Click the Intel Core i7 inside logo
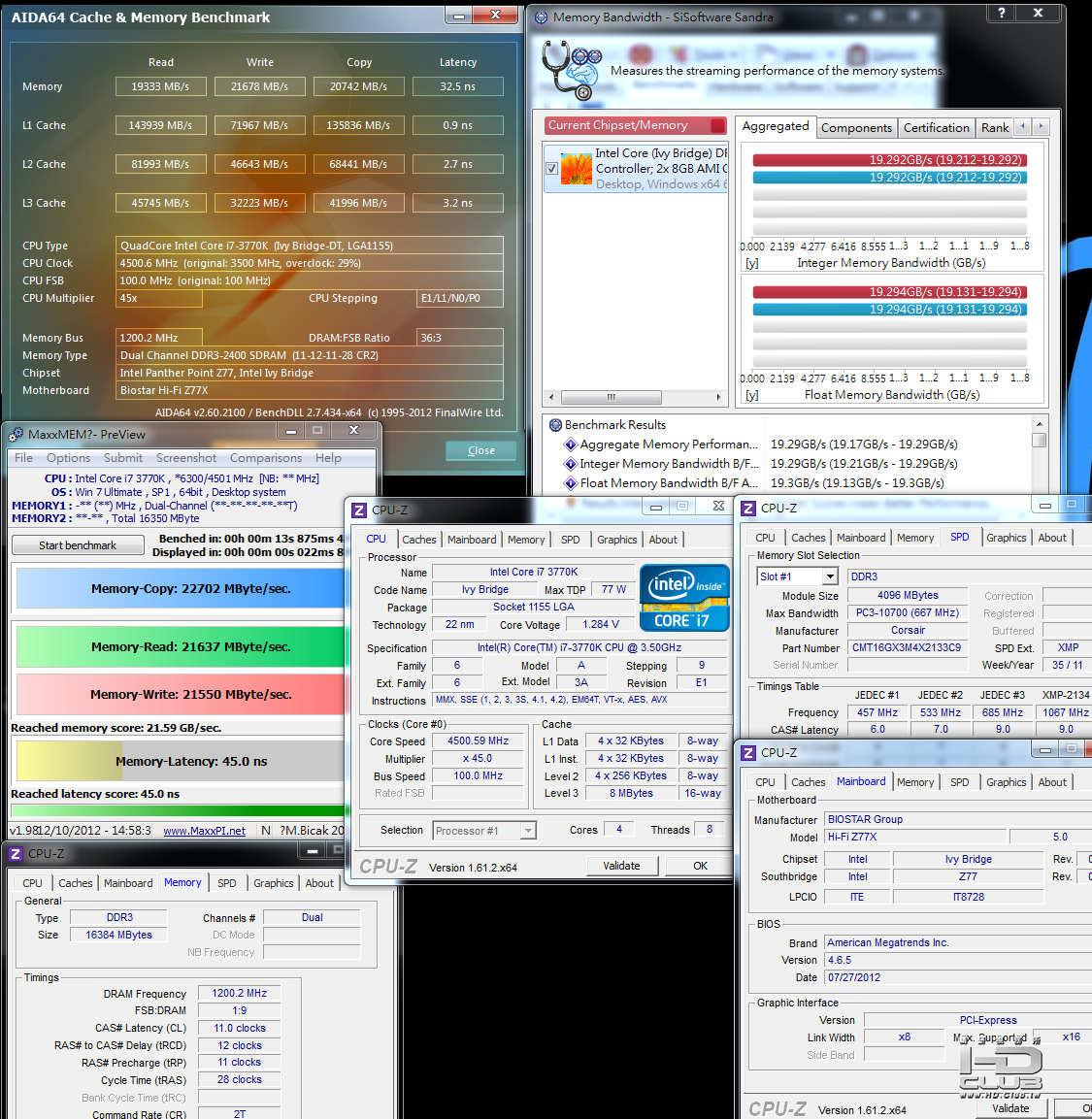The width and height of the screenshot is (1092, 1119). pos(684,598)
